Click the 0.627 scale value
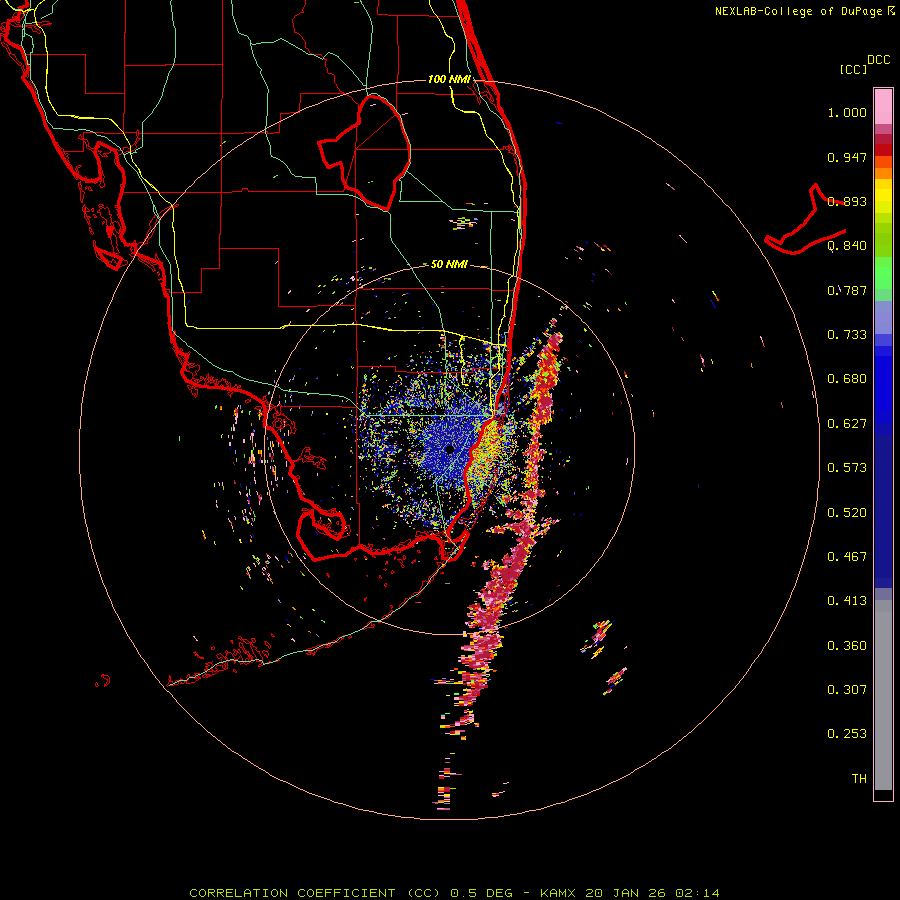 847,424
